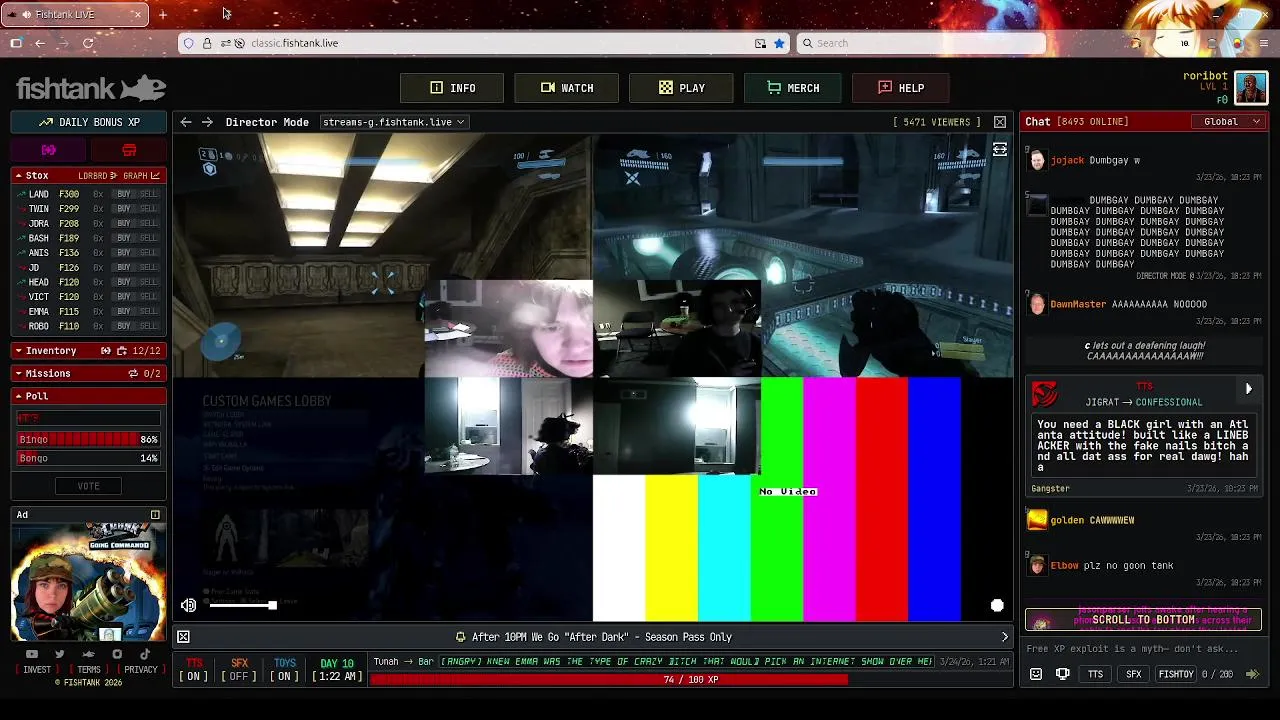Image resolution: width=1280 pixels, height=720 pixels.
Task: Select FISHTOY chat message mode
Action: (1175, 675)
